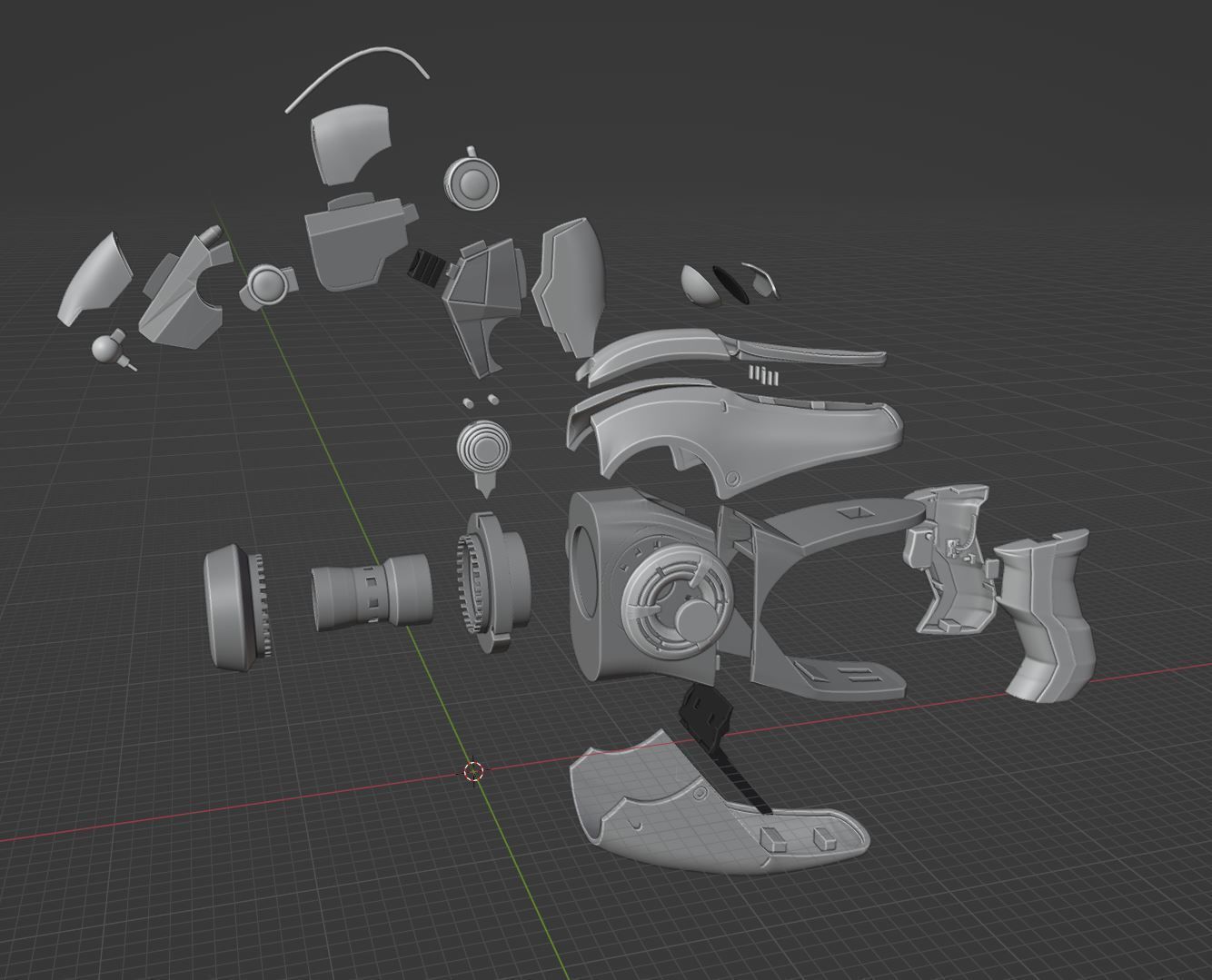Select the leftmost end cap ring with teeth

coord(237,609)
